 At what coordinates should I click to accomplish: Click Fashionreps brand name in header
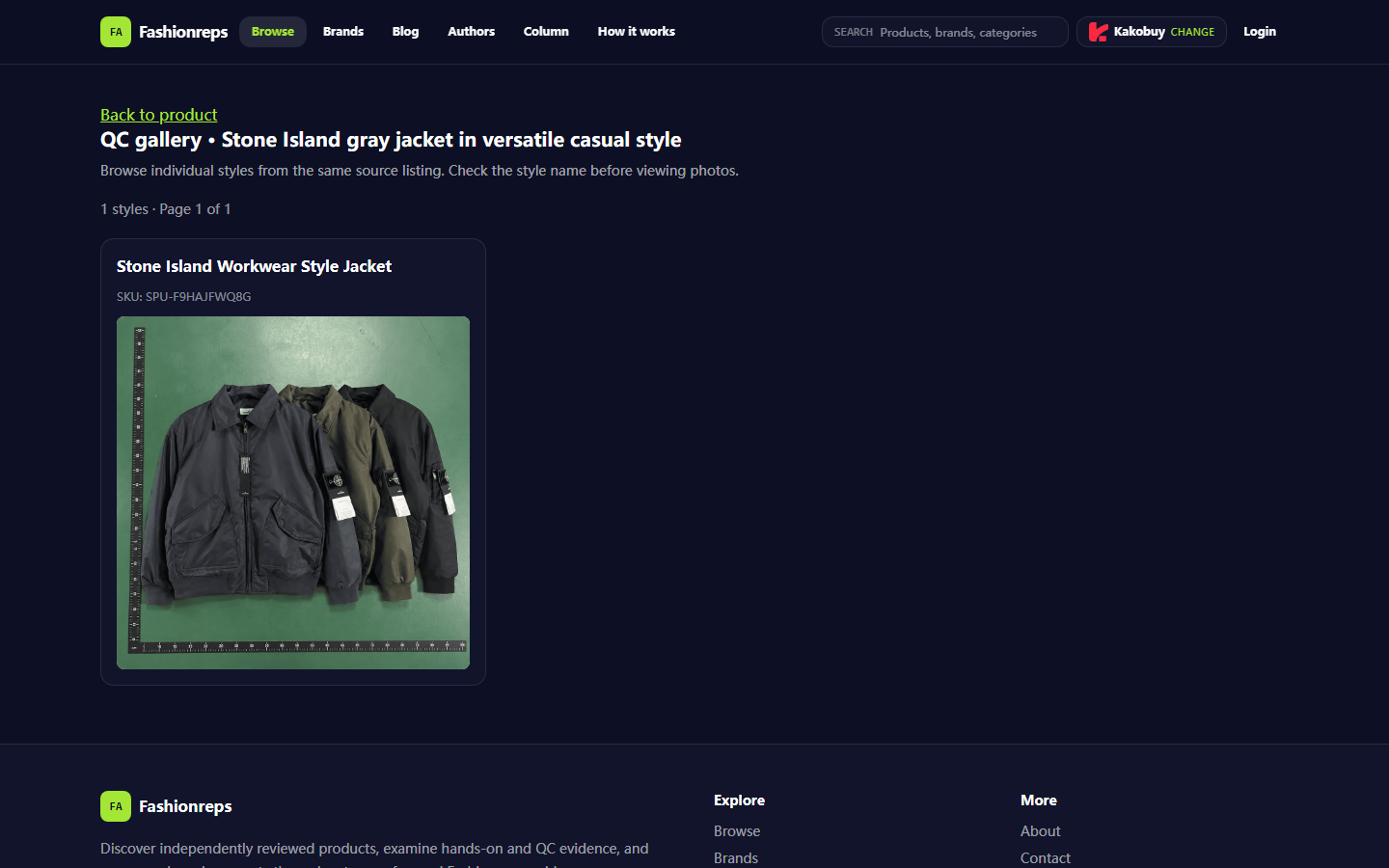coord(183,32)
